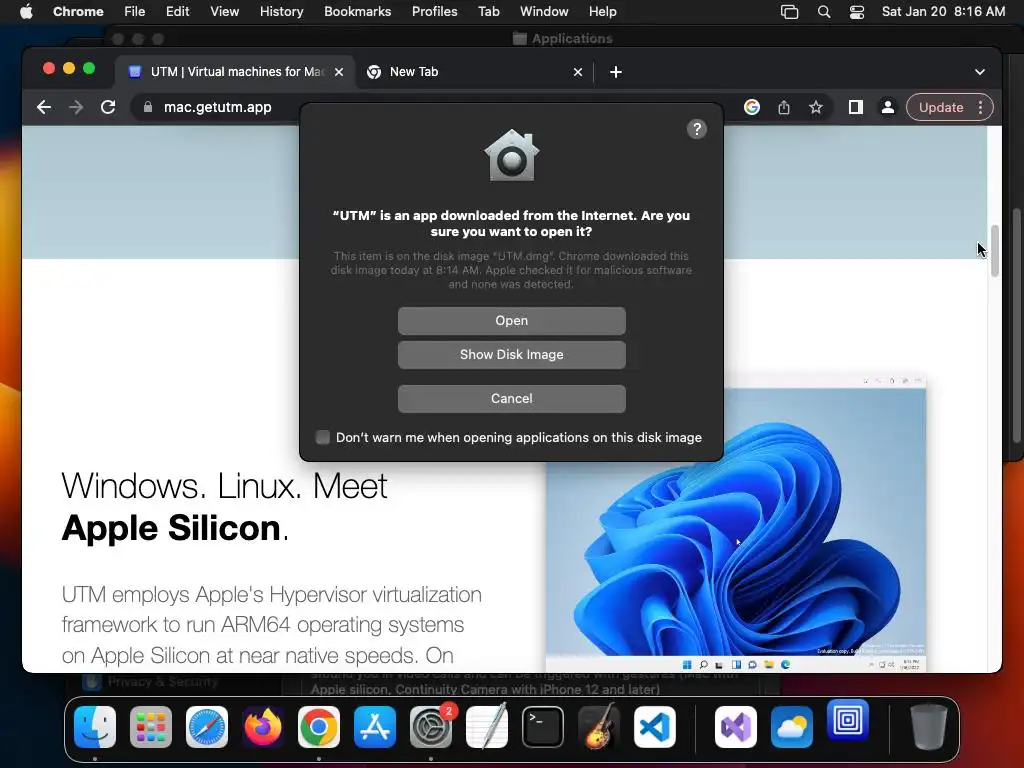Screen dimensions: 1024x768
Task: Close the UTM tab
Action: click(339, 72)
